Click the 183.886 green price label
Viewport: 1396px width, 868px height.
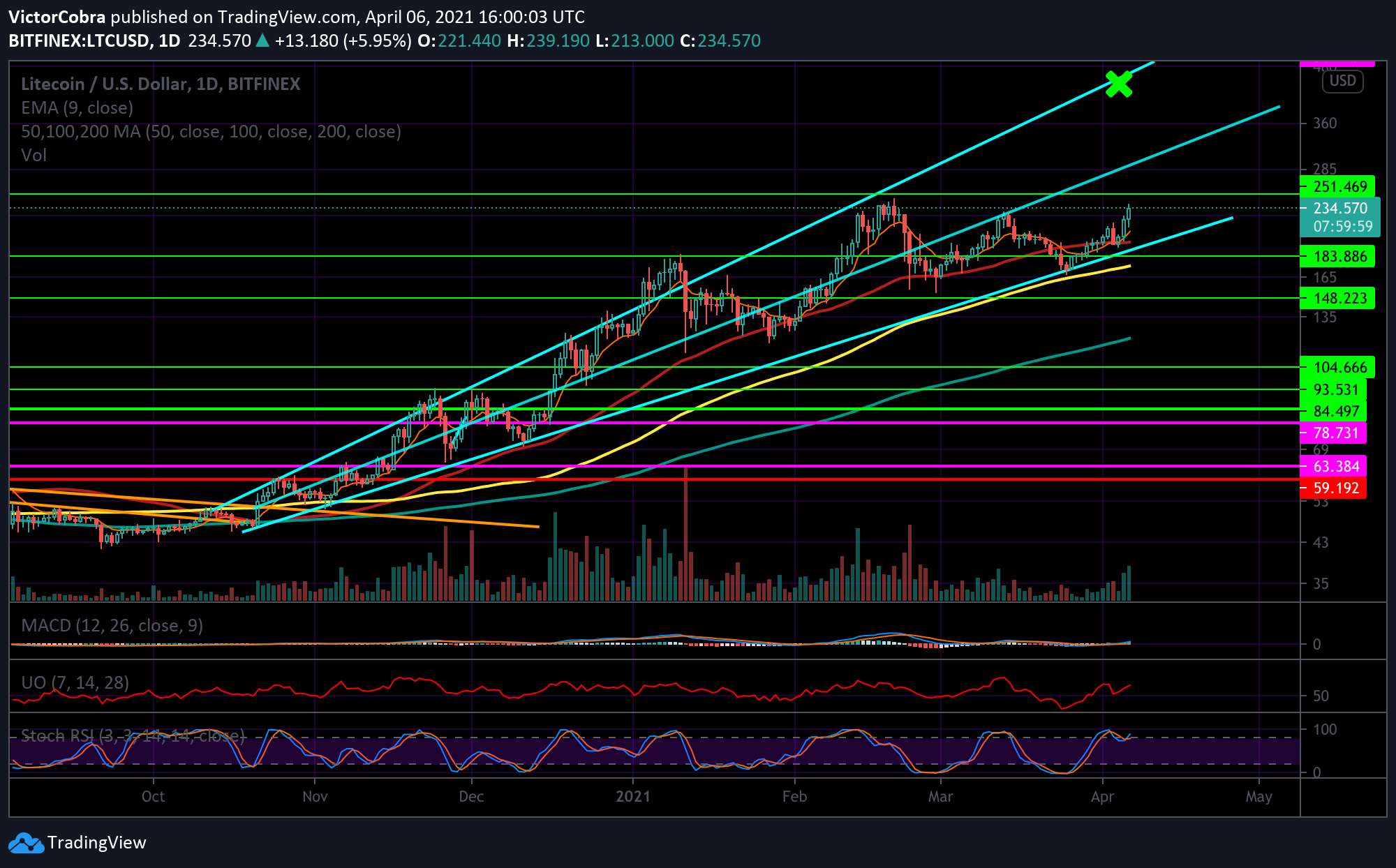(1337, 256)
